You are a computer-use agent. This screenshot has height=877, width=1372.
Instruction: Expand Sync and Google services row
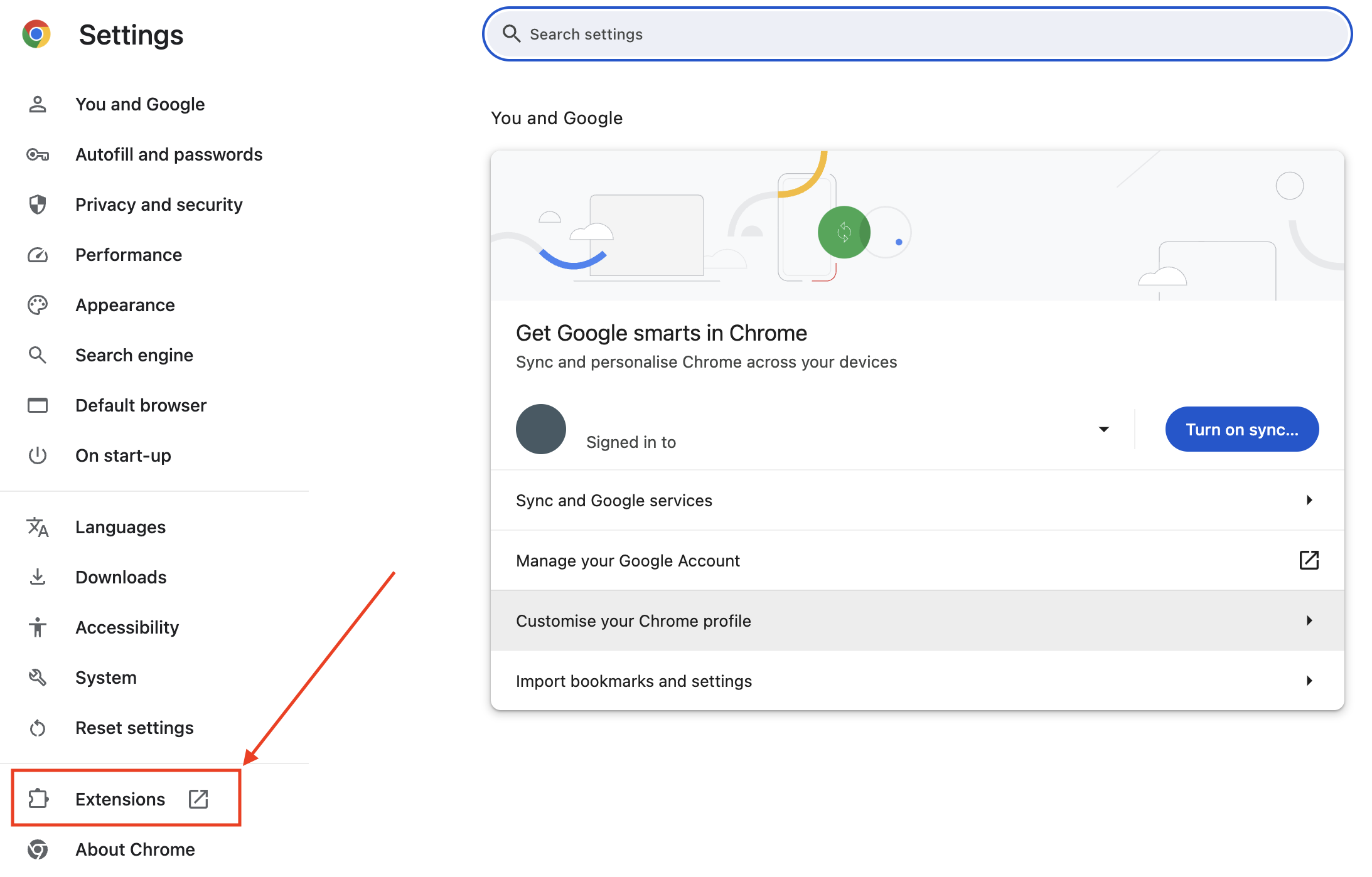(x=916, y=501)
